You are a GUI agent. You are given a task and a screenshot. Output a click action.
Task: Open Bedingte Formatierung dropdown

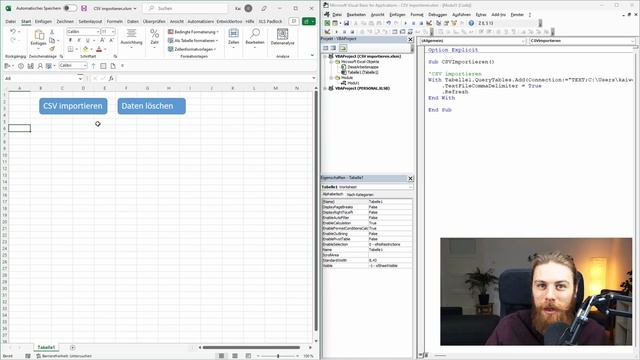193,32
